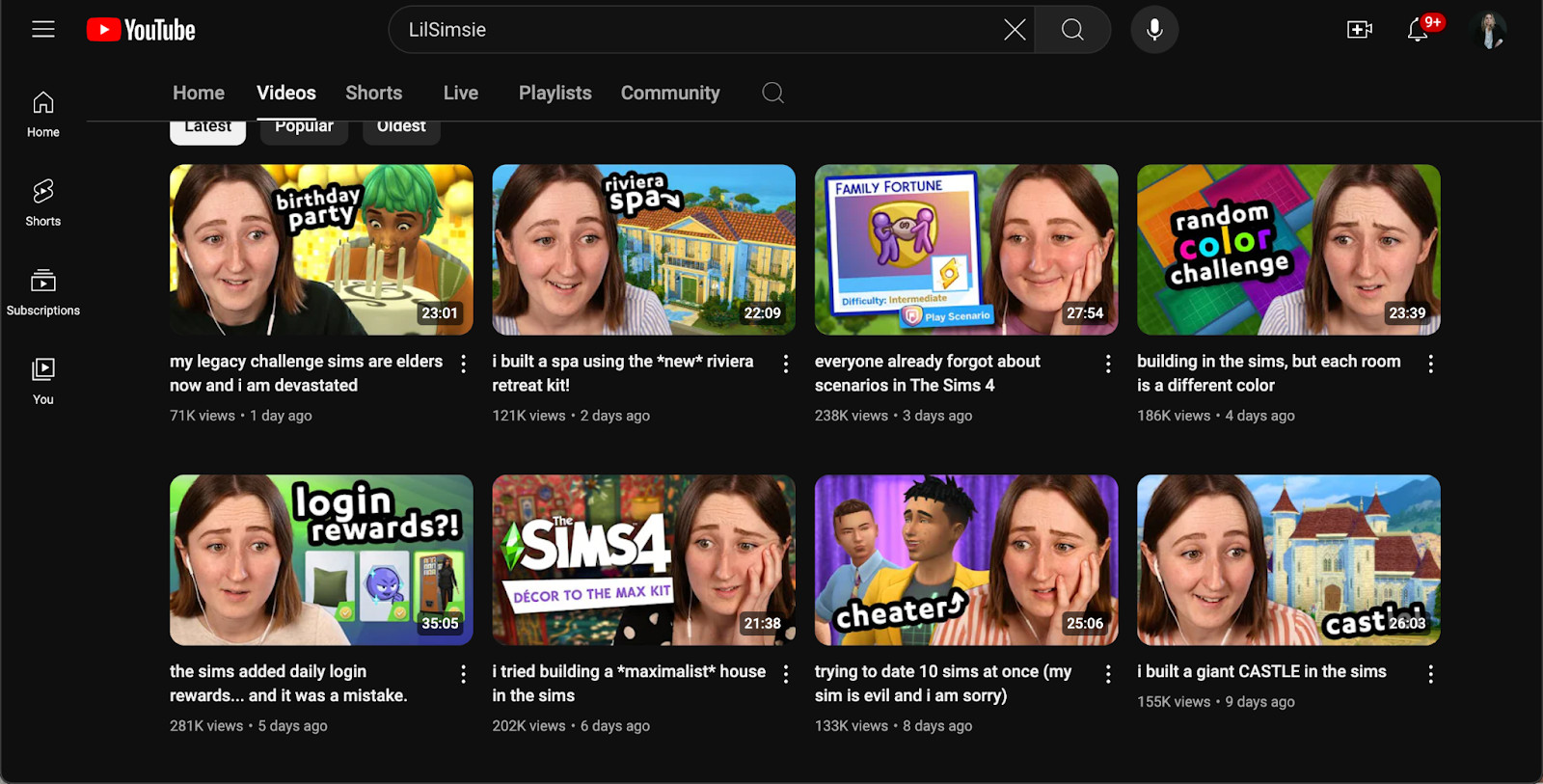
Task: Clear the LilSimsie search text
Action: pyautogui.click(x=1015, y=30)
